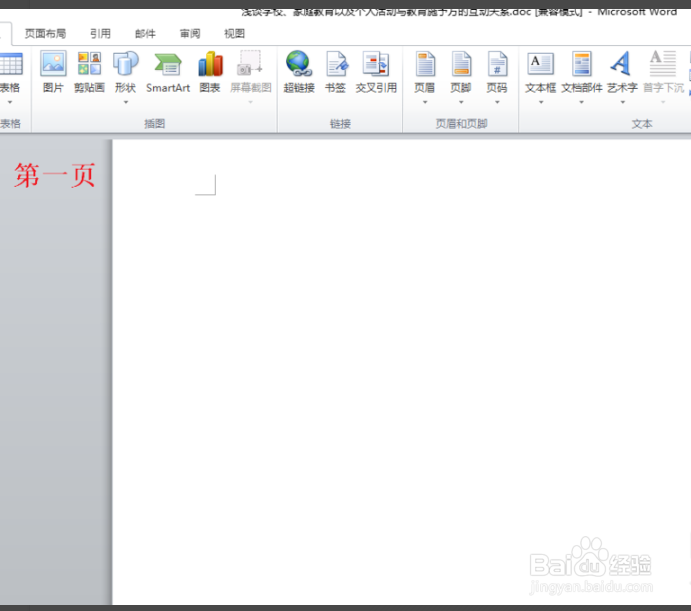Expand the 形状 dropdown arrow

click(126, 102)
